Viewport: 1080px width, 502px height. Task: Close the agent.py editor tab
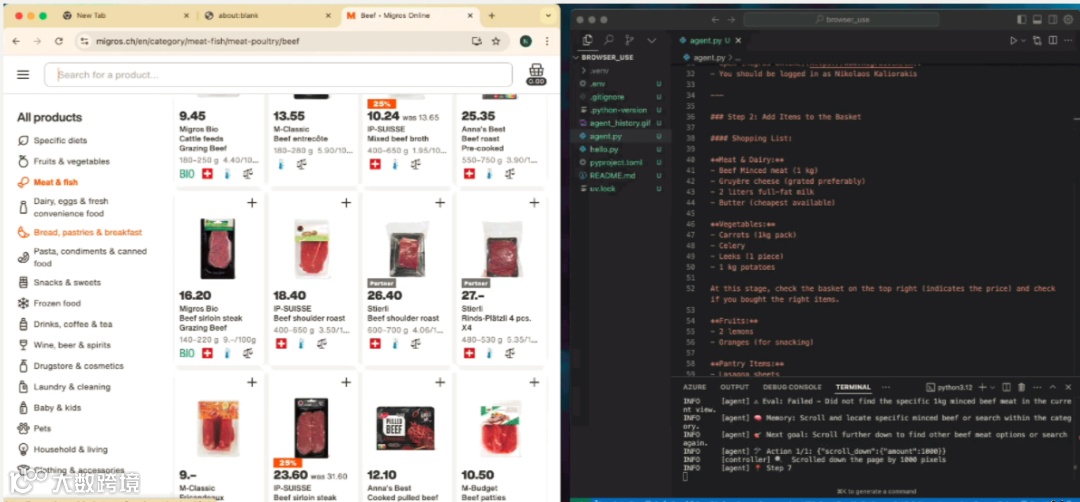tap(740, 41)
